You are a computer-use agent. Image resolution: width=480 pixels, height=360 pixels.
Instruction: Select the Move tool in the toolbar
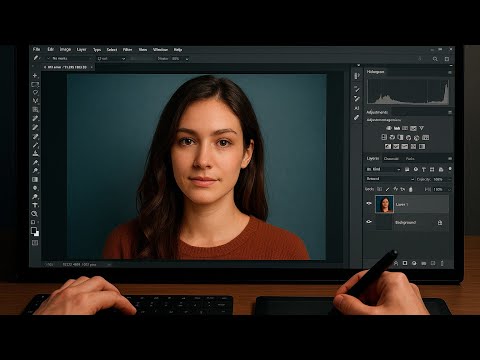tap(35, 76)
